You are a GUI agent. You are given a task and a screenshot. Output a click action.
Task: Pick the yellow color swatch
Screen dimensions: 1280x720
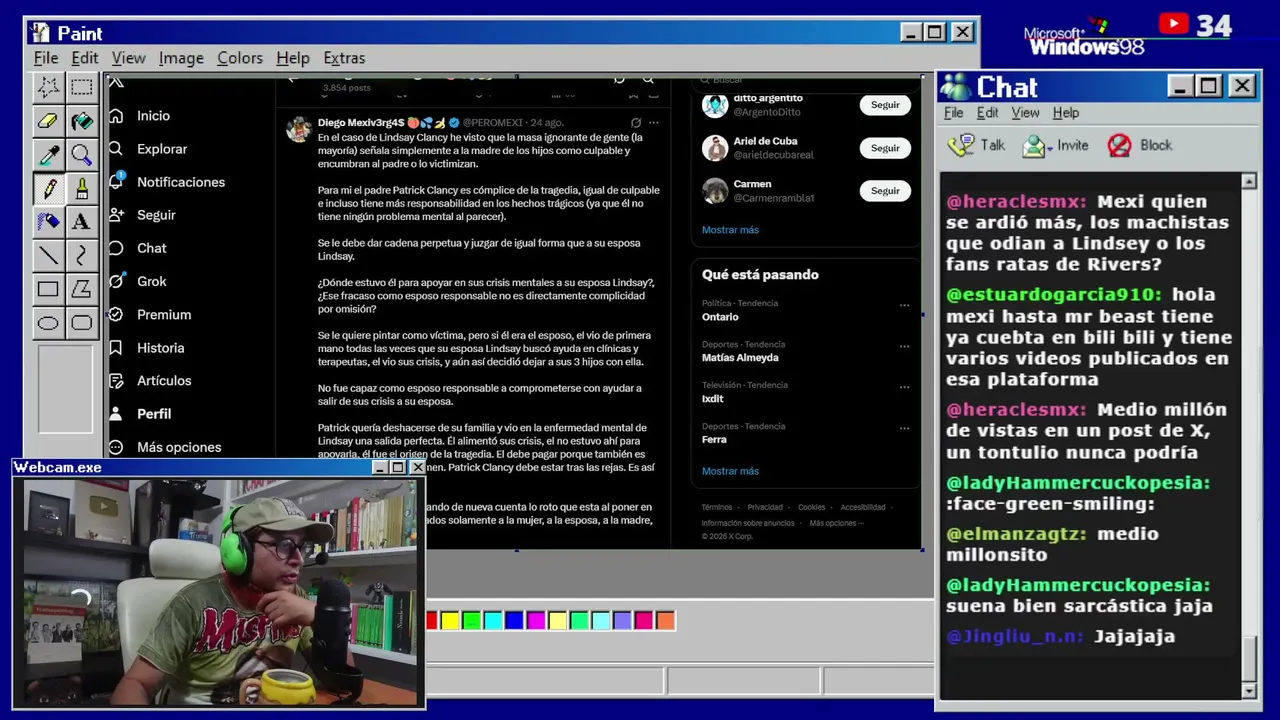tap(450, 621)
